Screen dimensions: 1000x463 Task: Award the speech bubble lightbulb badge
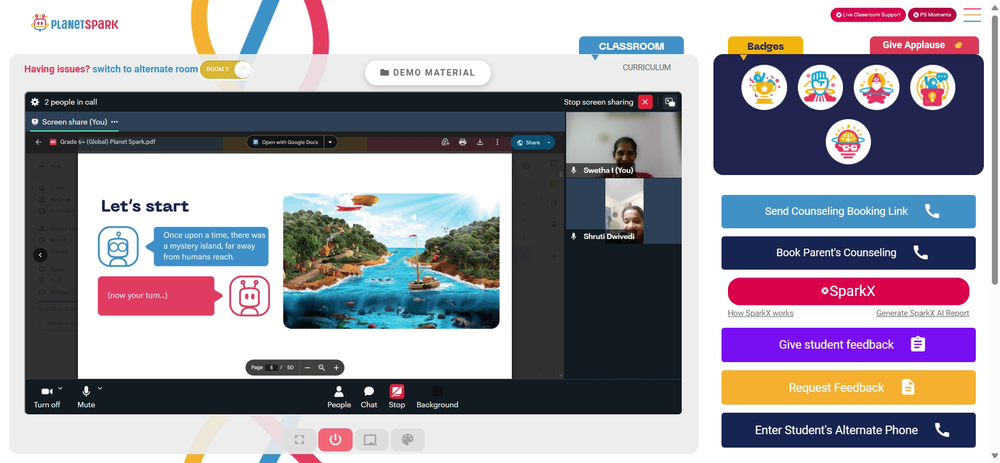(932, 87)
